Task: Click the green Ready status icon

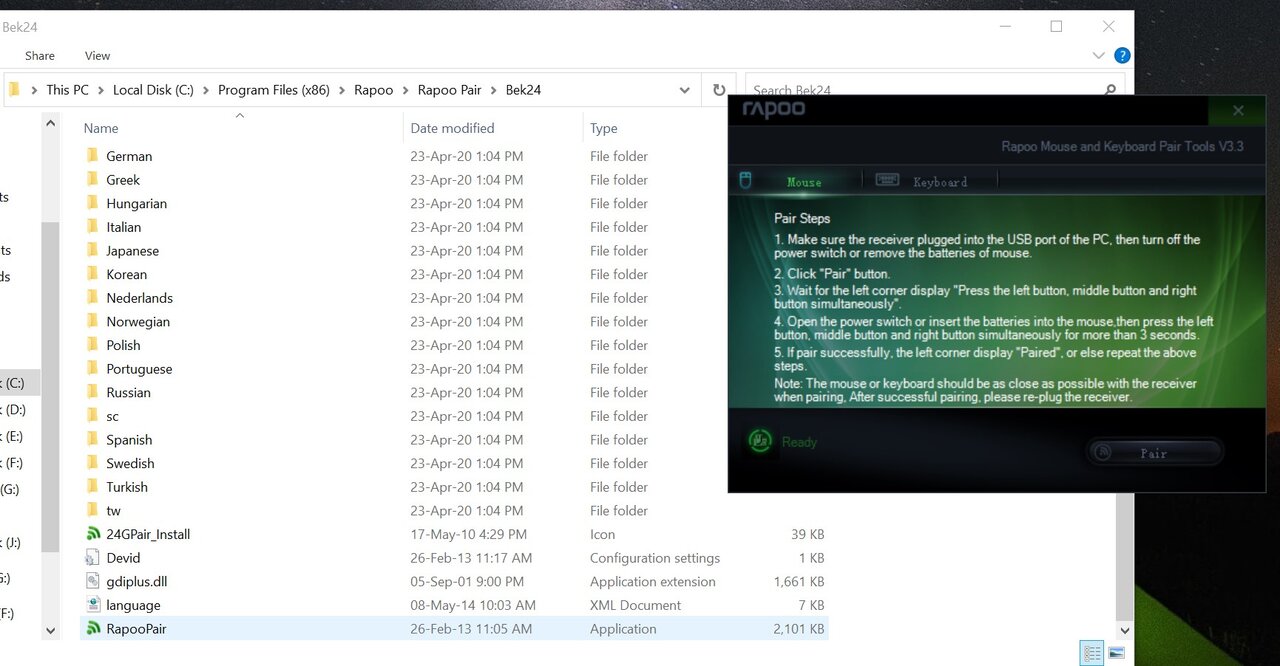Action: 760,441
